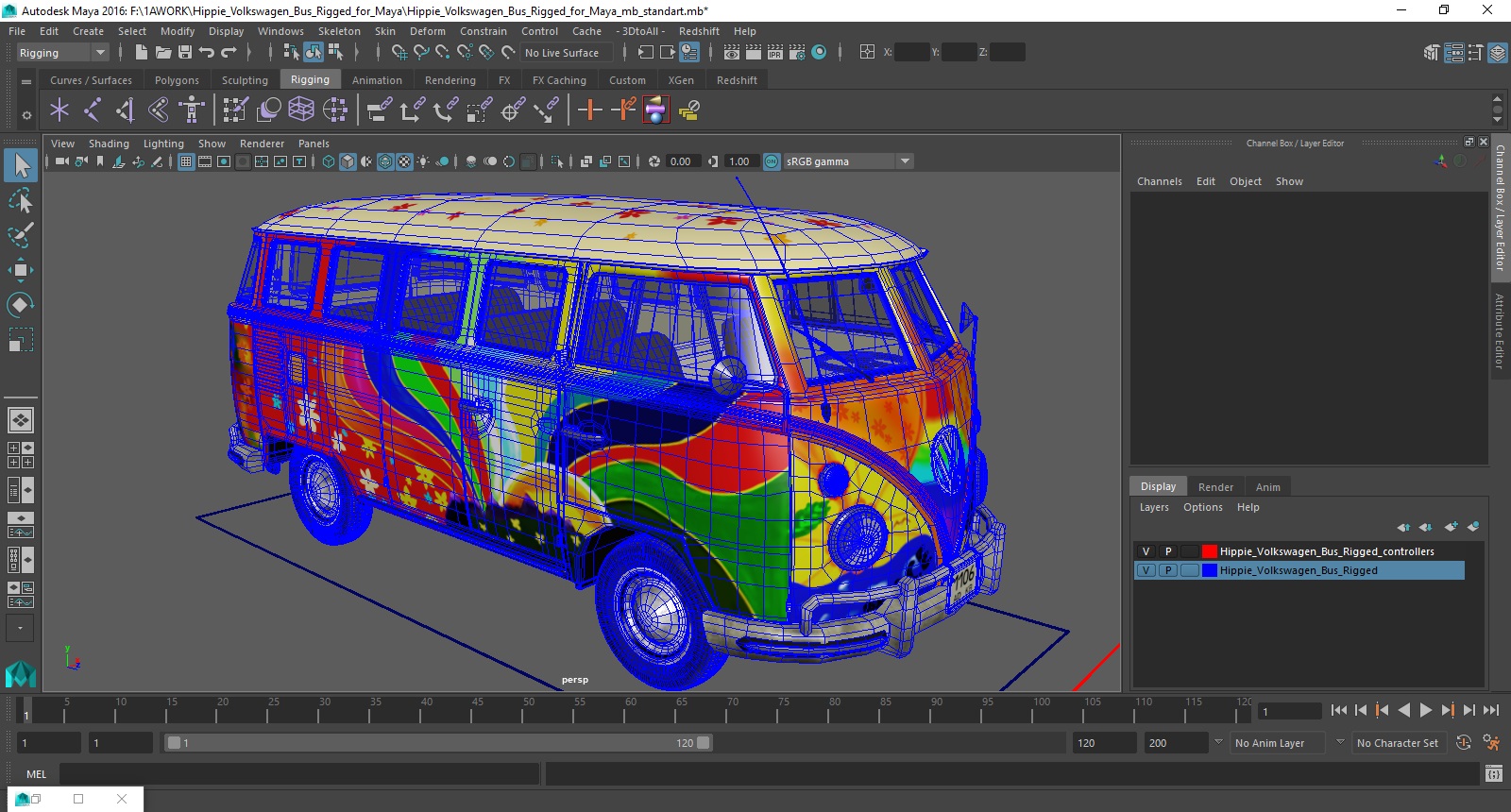Click the Save Scene disk icon
1511x812 pixels.
click(x=185, y=53)
